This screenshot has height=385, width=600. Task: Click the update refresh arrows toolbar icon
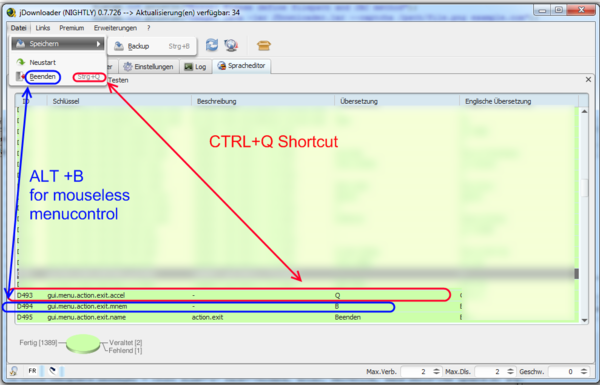pyautogui.click(x=212, y=45)
